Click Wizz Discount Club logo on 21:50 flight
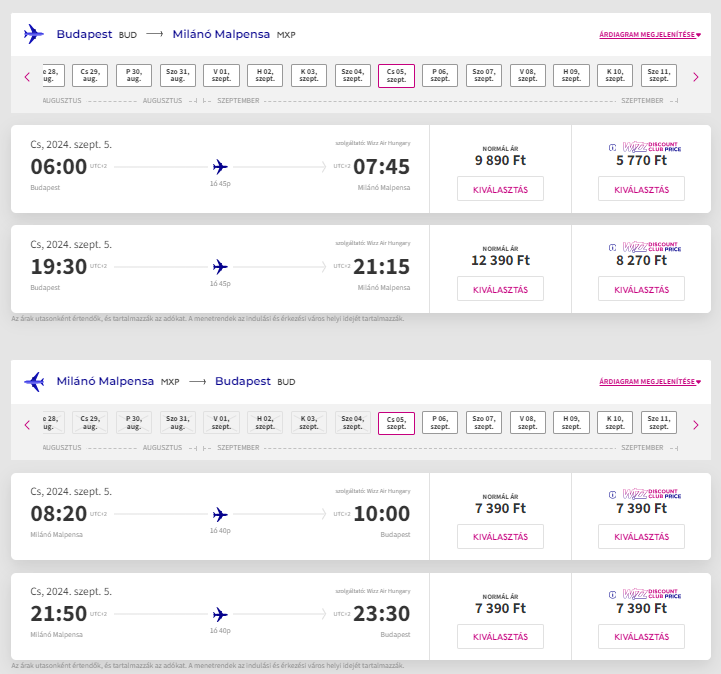The width and height of the screenshot is (721, 674). (x=645, y=594)
